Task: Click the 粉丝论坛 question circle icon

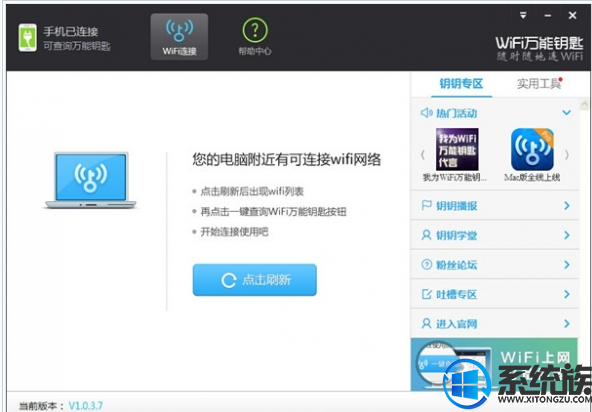Action: [426, 264]
